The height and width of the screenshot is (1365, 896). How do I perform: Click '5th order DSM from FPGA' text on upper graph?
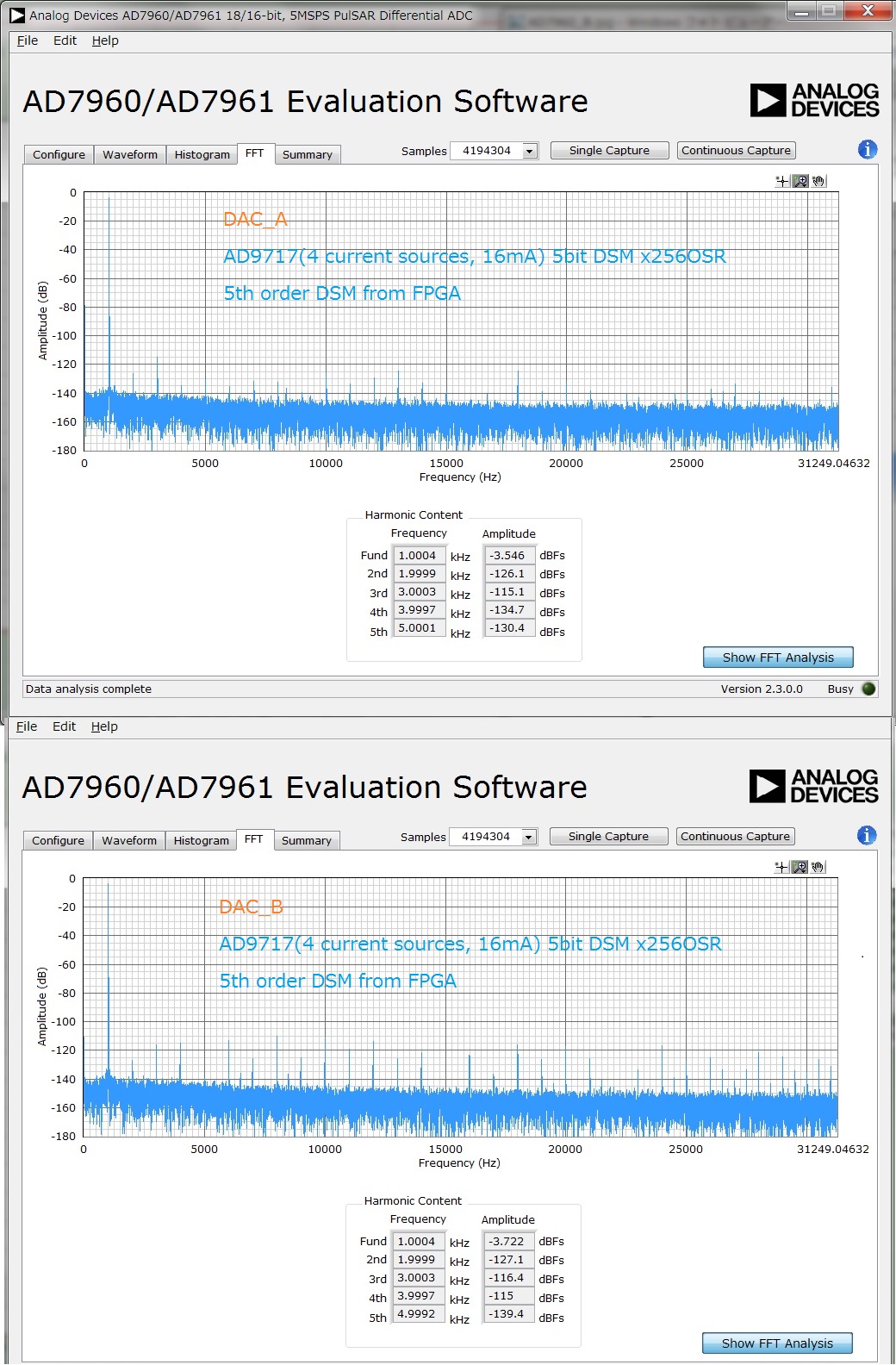click(x=342, y=293)
